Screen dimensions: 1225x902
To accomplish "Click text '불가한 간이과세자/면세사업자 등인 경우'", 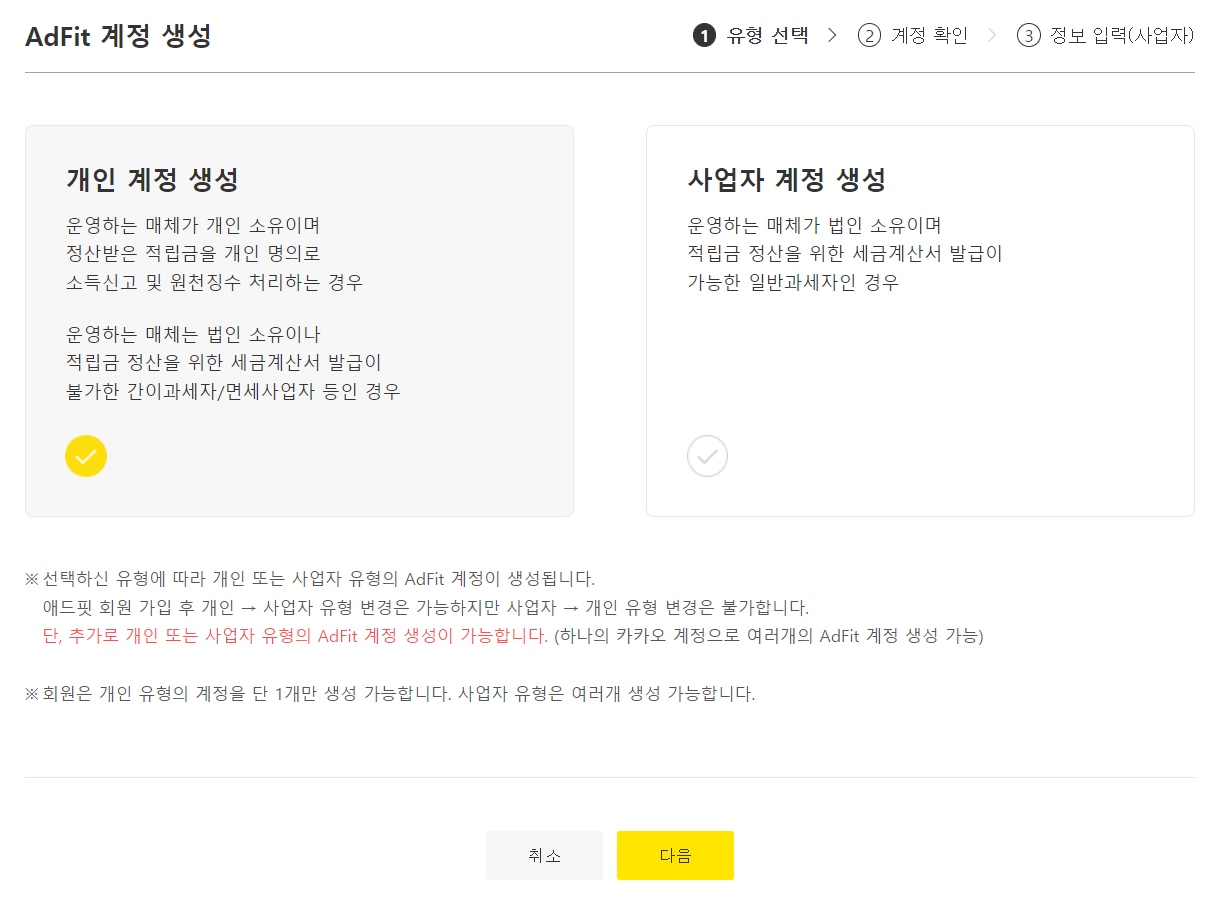I will click(233, 391).
